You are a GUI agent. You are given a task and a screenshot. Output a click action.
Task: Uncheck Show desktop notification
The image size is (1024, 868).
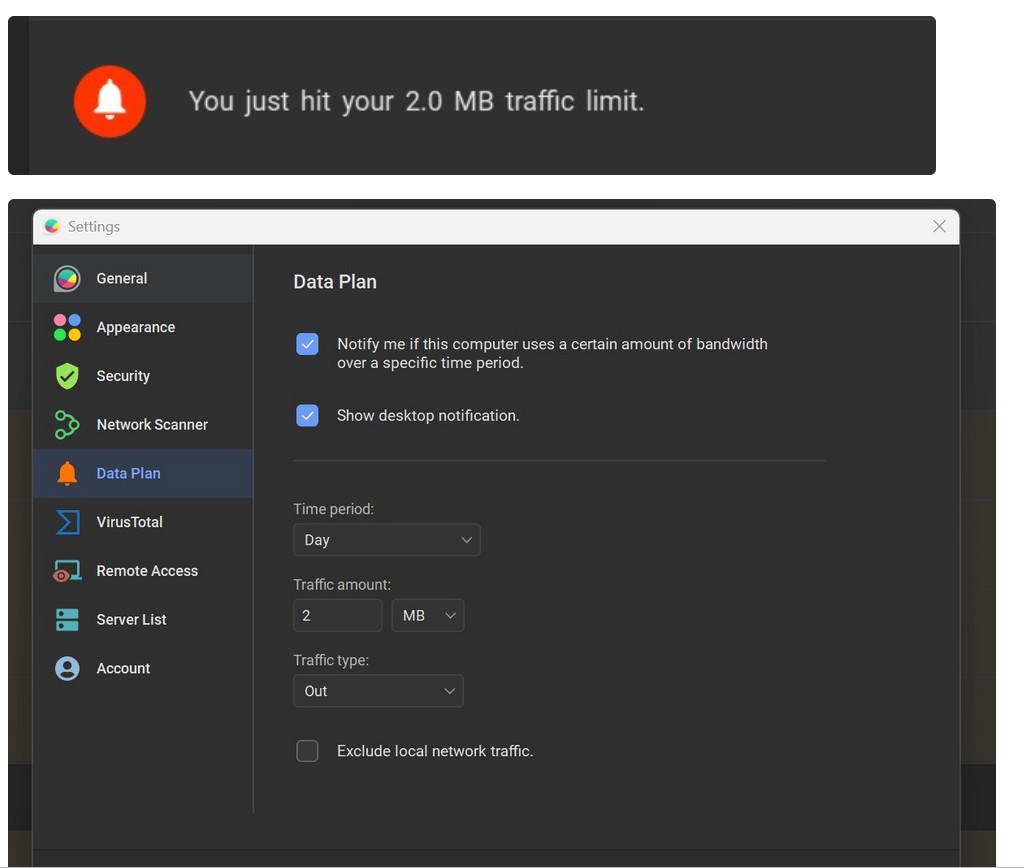[307, 415]
